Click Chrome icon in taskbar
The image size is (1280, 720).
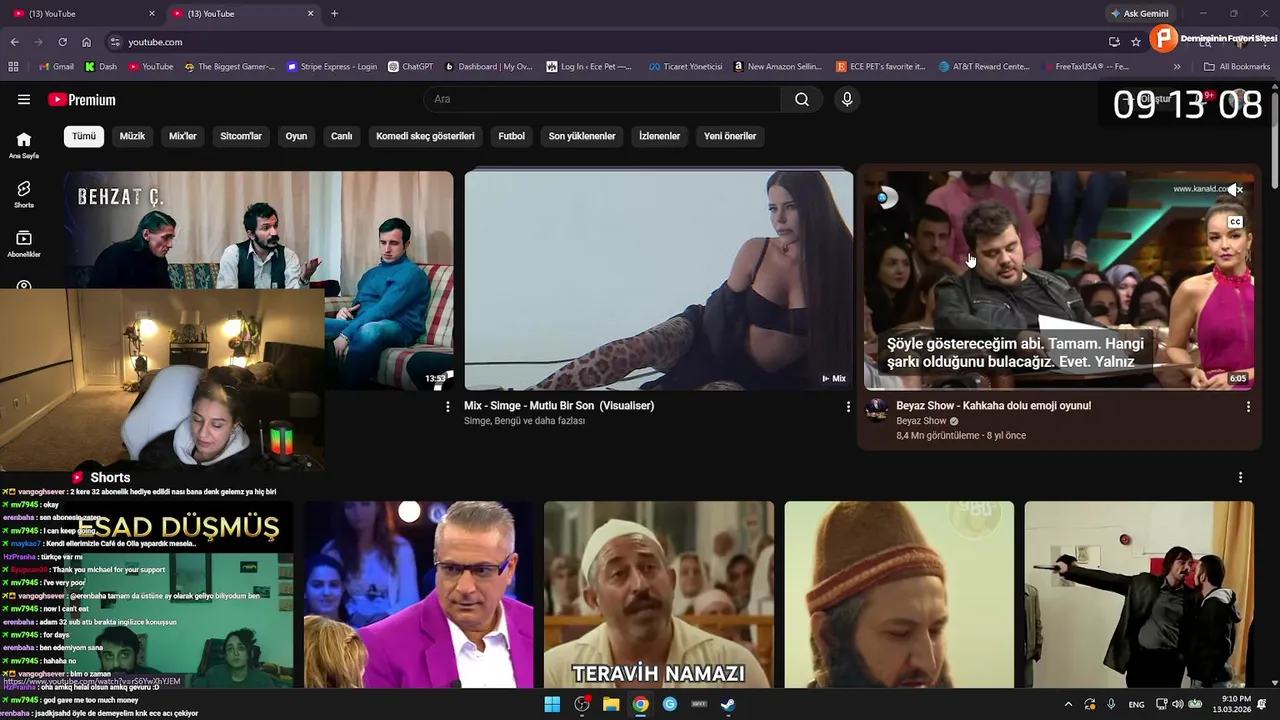[x=640, y=704]
